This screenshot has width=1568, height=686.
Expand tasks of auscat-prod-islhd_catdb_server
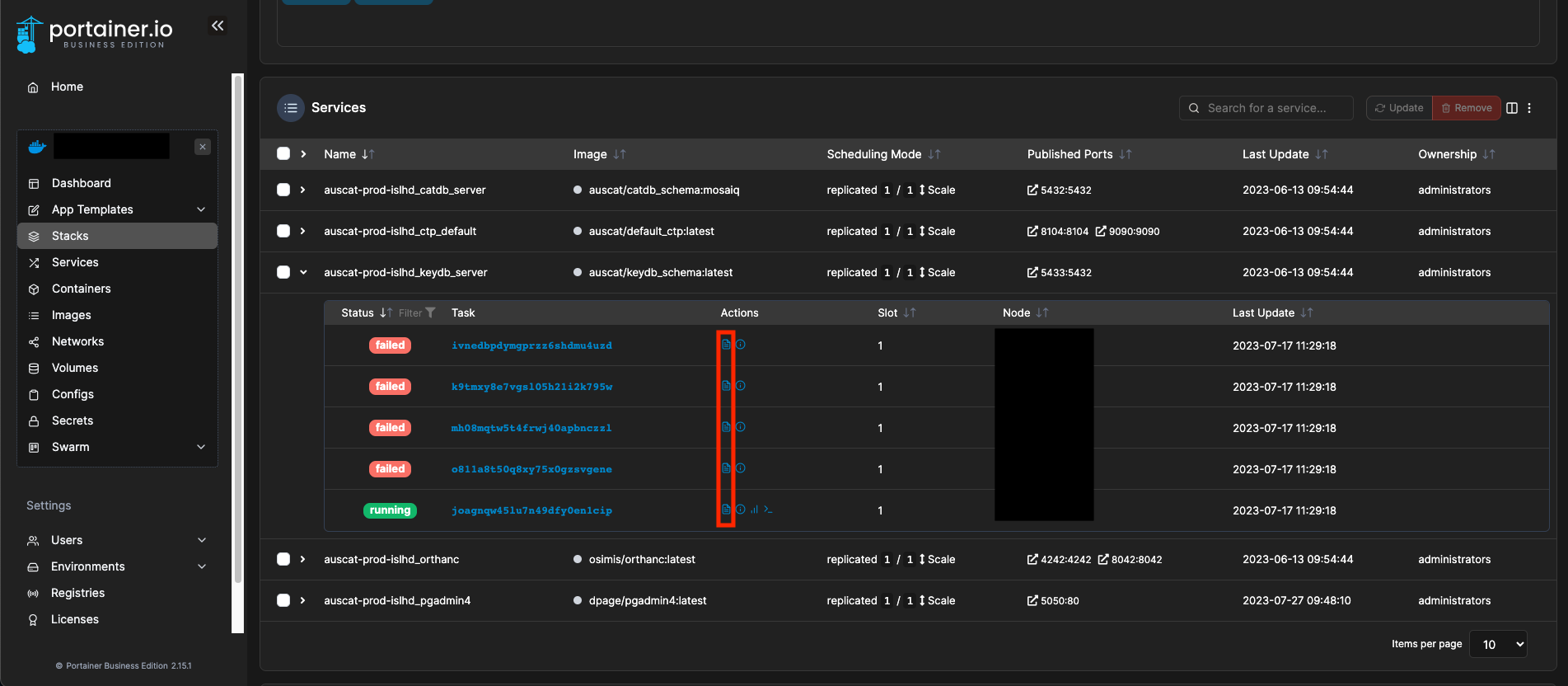(x=303, y=190)
